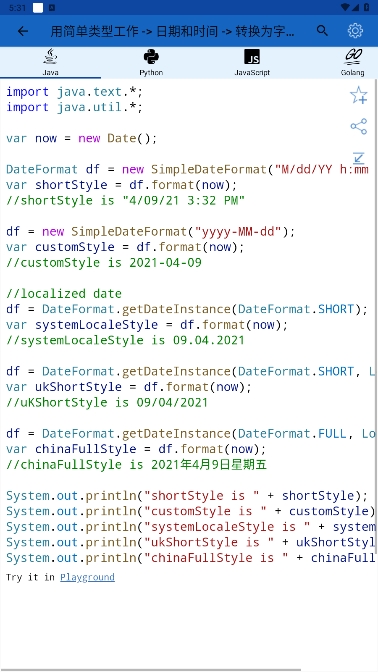Select println "systemLocaleStyle is " line
378x672 pixels.
191,527
